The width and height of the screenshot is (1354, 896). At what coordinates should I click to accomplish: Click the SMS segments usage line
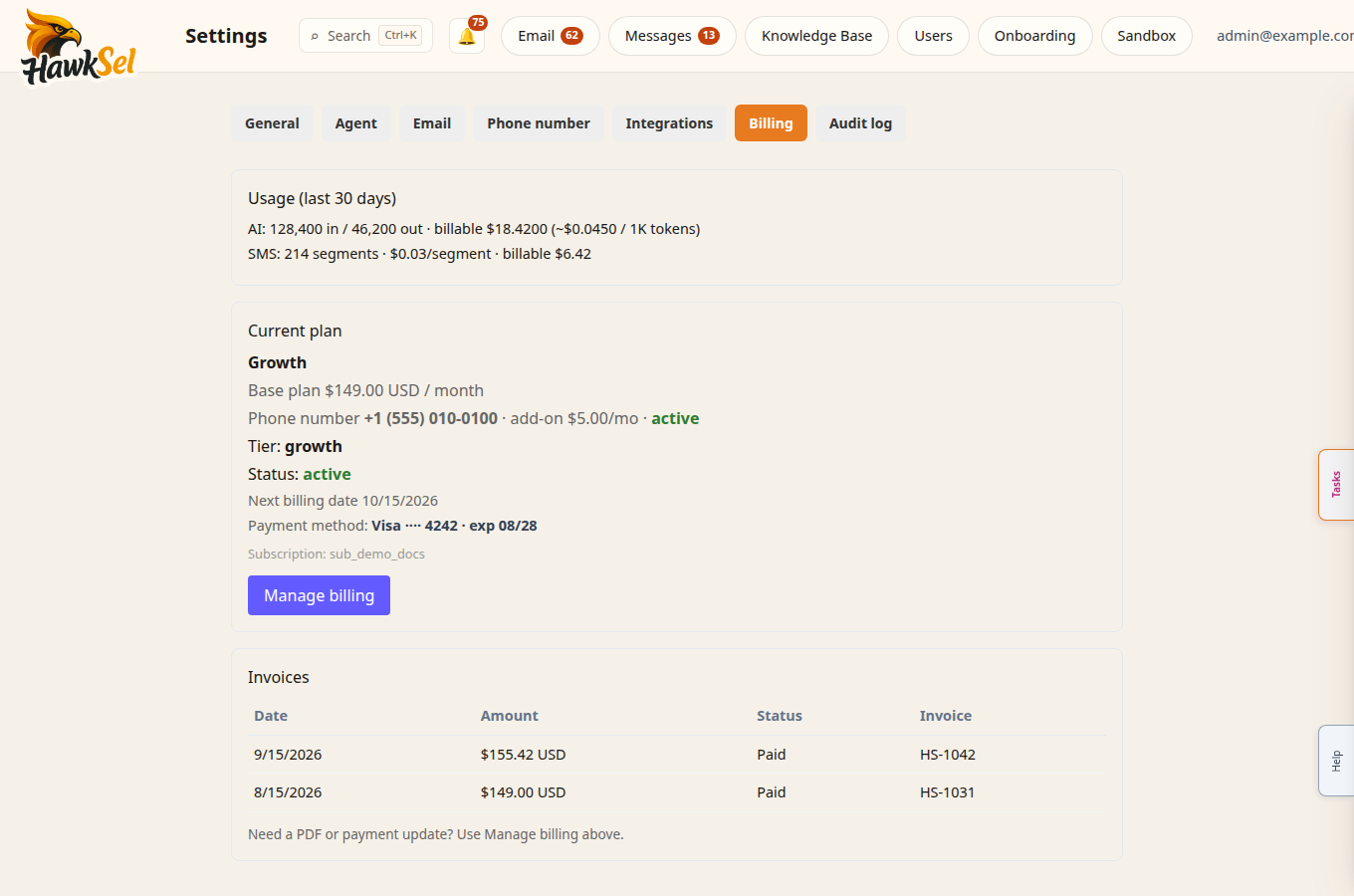(x=419, y=254)
